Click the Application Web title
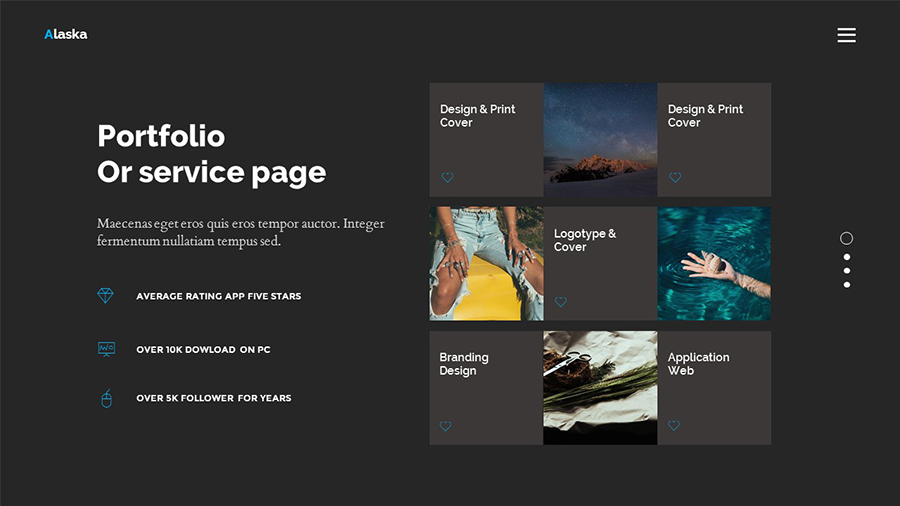 coord(698,364)
